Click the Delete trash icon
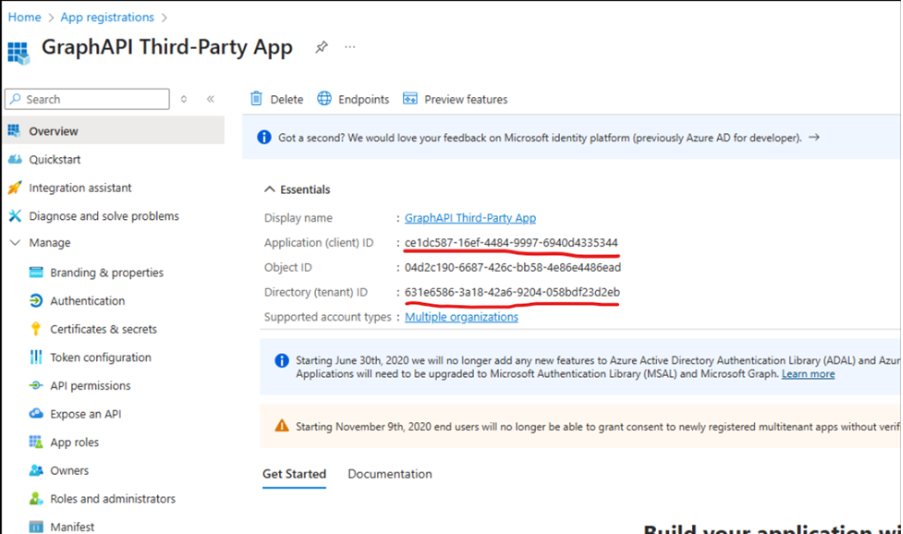Screen dimensions: 903x534 (257, 99)
